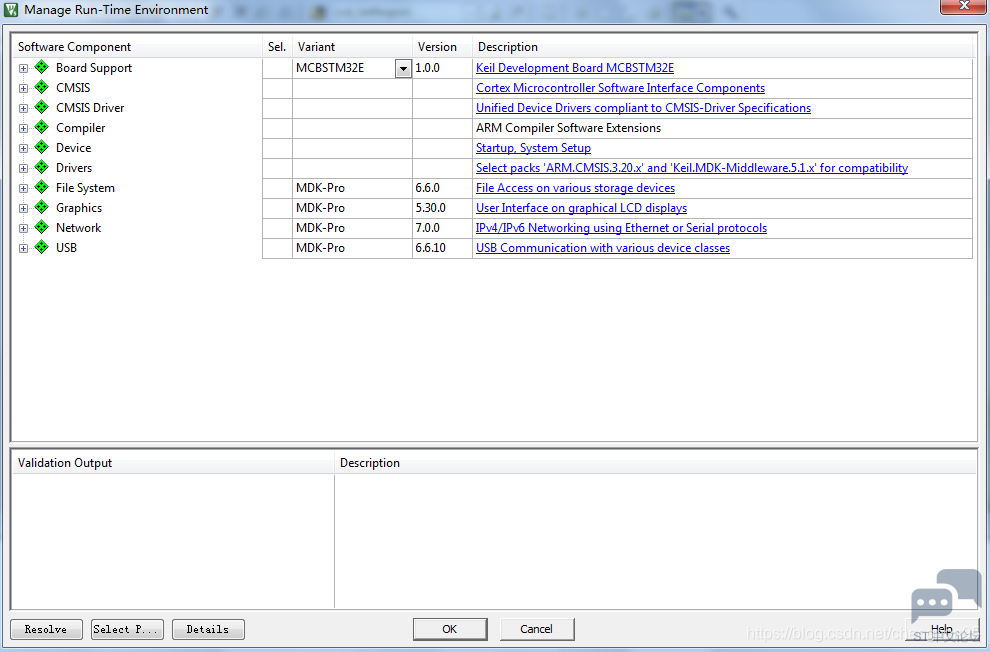
Task: Expand the Graphics tree node
Action: pyautogui.click(x=23, y=208)
